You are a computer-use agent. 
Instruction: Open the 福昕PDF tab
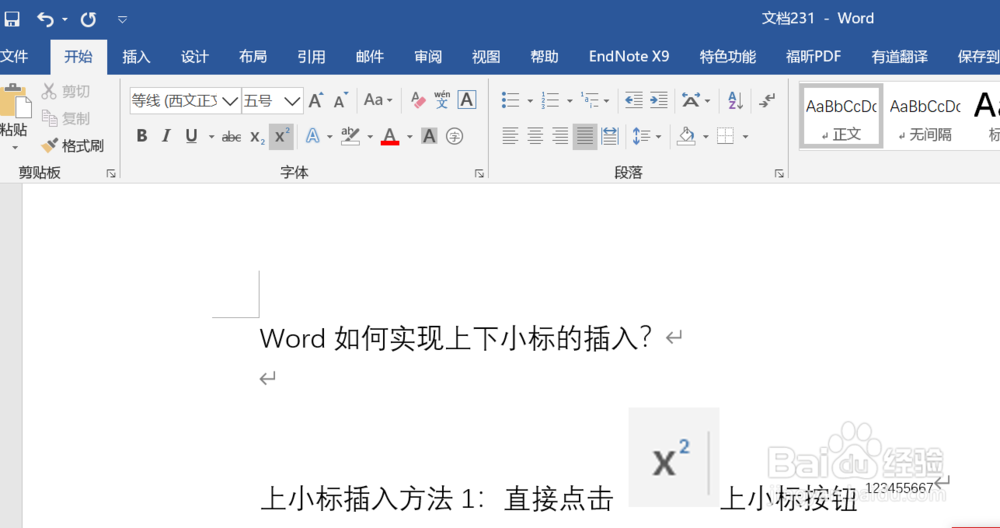pyautogui.click(x=813, y=57)
